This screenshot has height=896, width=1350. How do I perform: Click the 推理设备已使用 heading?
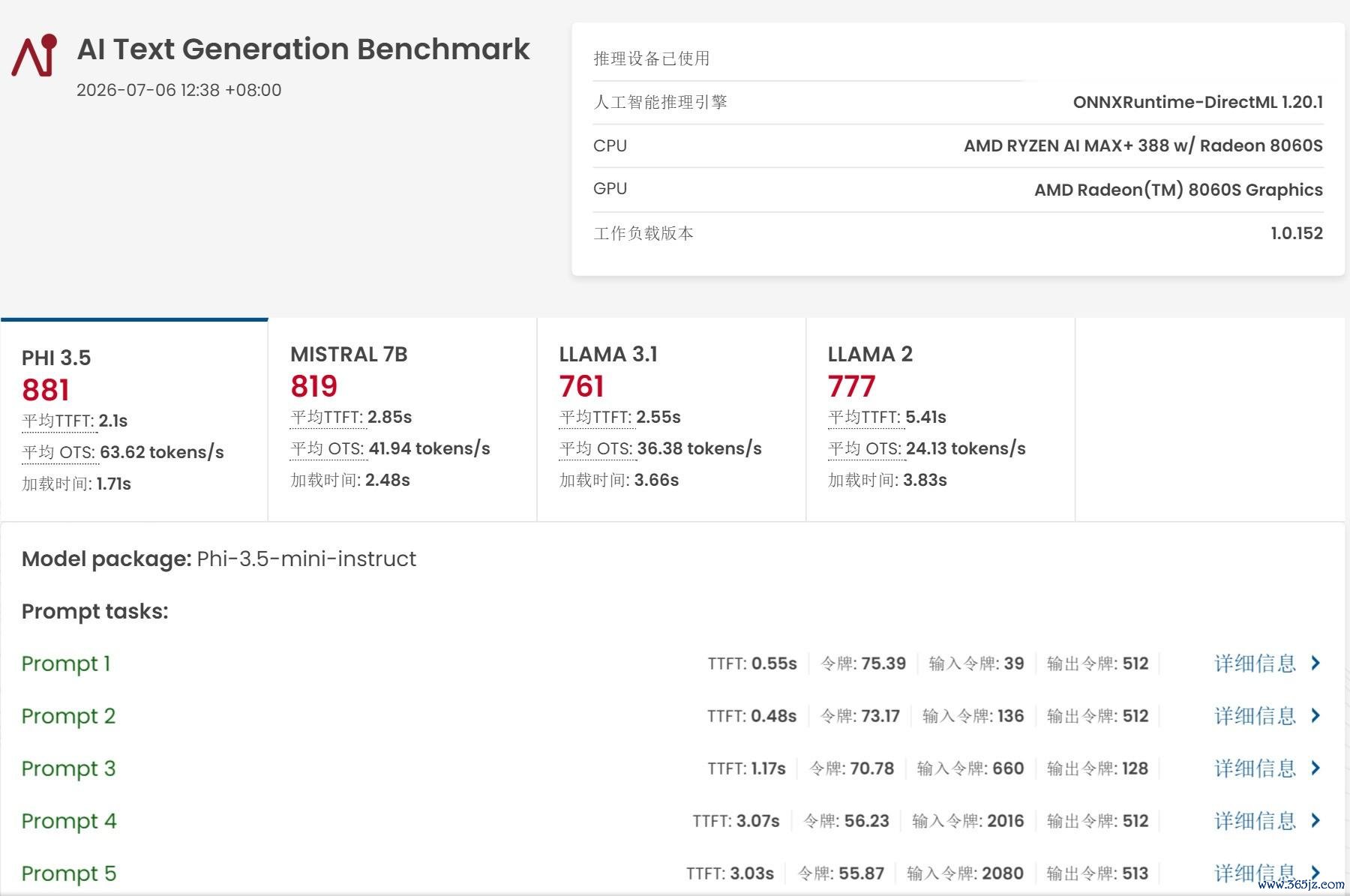click(x=652, y=58)
